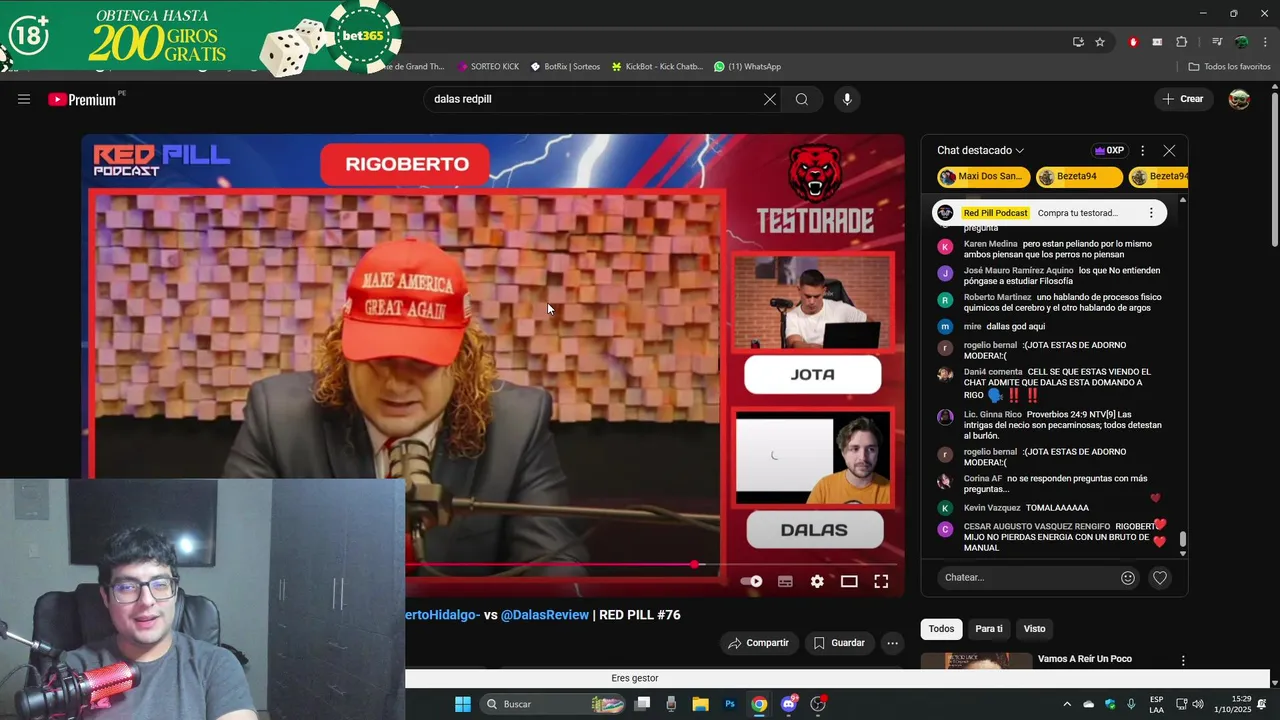Open the Vamos A Reír Un Poco suggested video
The width and height of the screenshot is (1280, 720).
tap(1085, 659)
